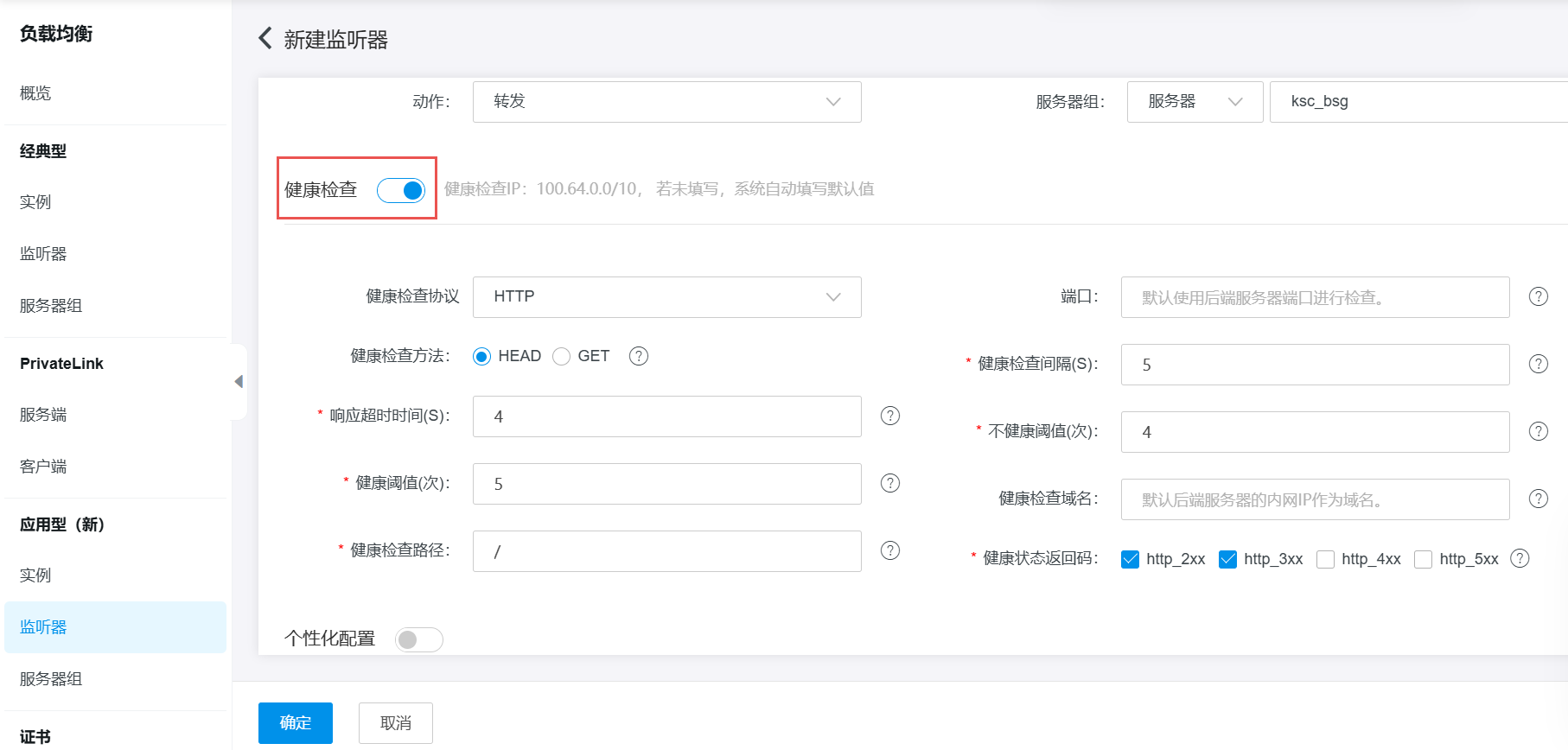The height and width of the screenshot is (750, 1568).
Task: Open the 动作 dropdown showing 转发
Action: [666, 102]
